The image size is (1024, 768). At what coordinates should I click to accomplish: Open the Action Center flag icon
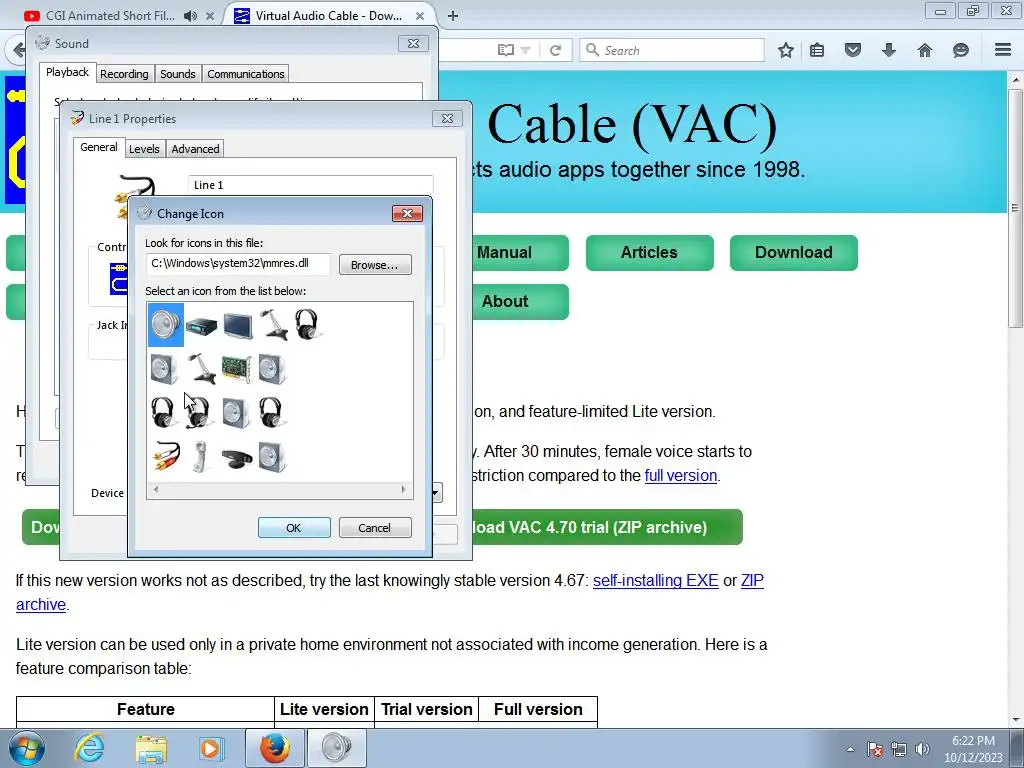point(875,749)
